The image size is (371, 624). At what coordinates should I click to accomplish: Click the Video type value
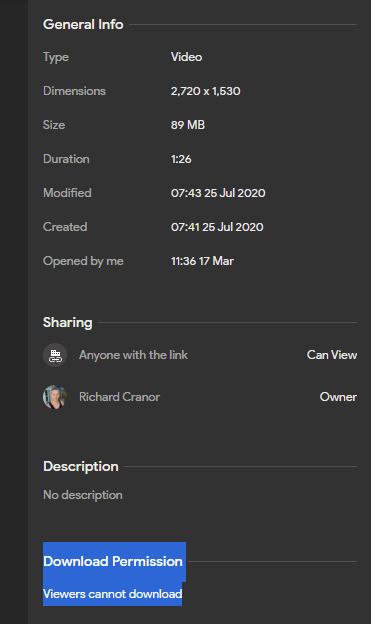pos(186,57)
